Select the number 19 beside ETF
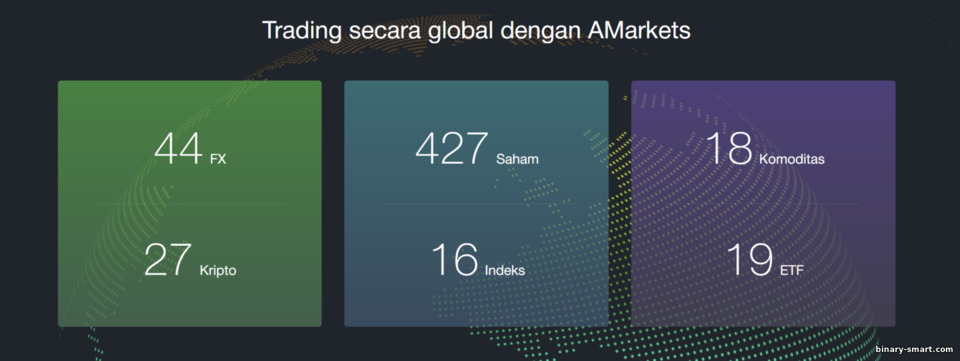 (749, 260)
